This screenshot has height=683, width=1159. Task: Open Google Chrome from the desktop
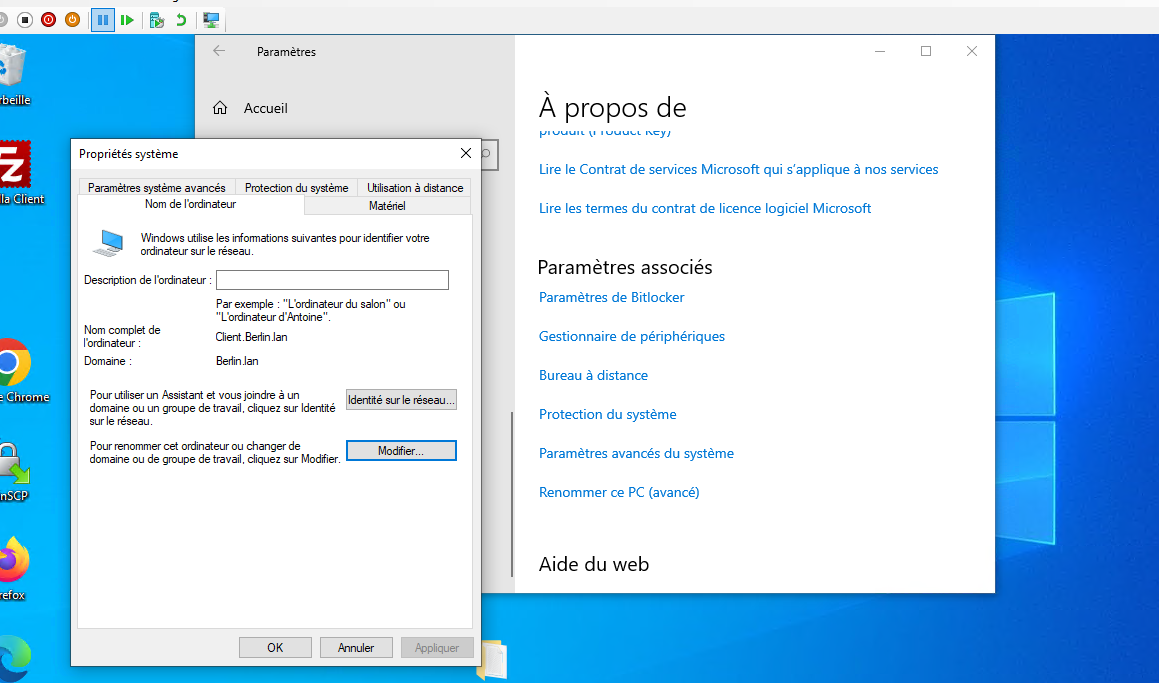click(x=12, y=364)
